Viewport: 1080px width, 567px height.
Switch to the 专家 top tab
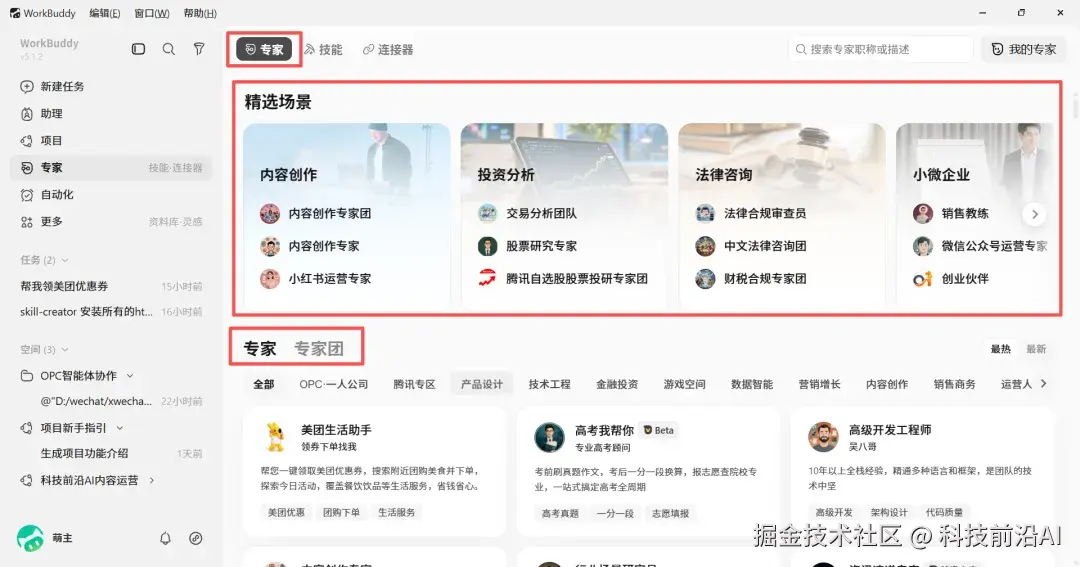pos(264,50)
